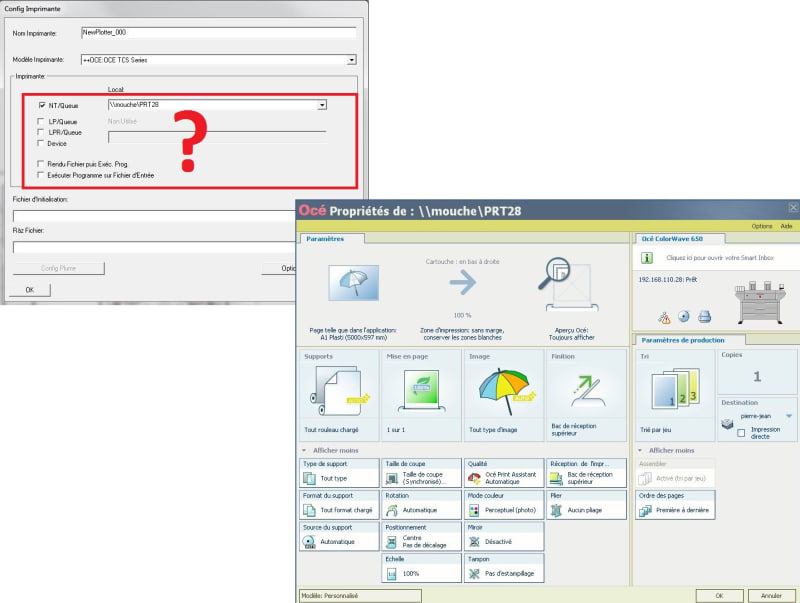Image resolution: width=800 pixels, height=603 pixels.
Task: Open Taille de coupe setting
Action: (x=421, y=473)
